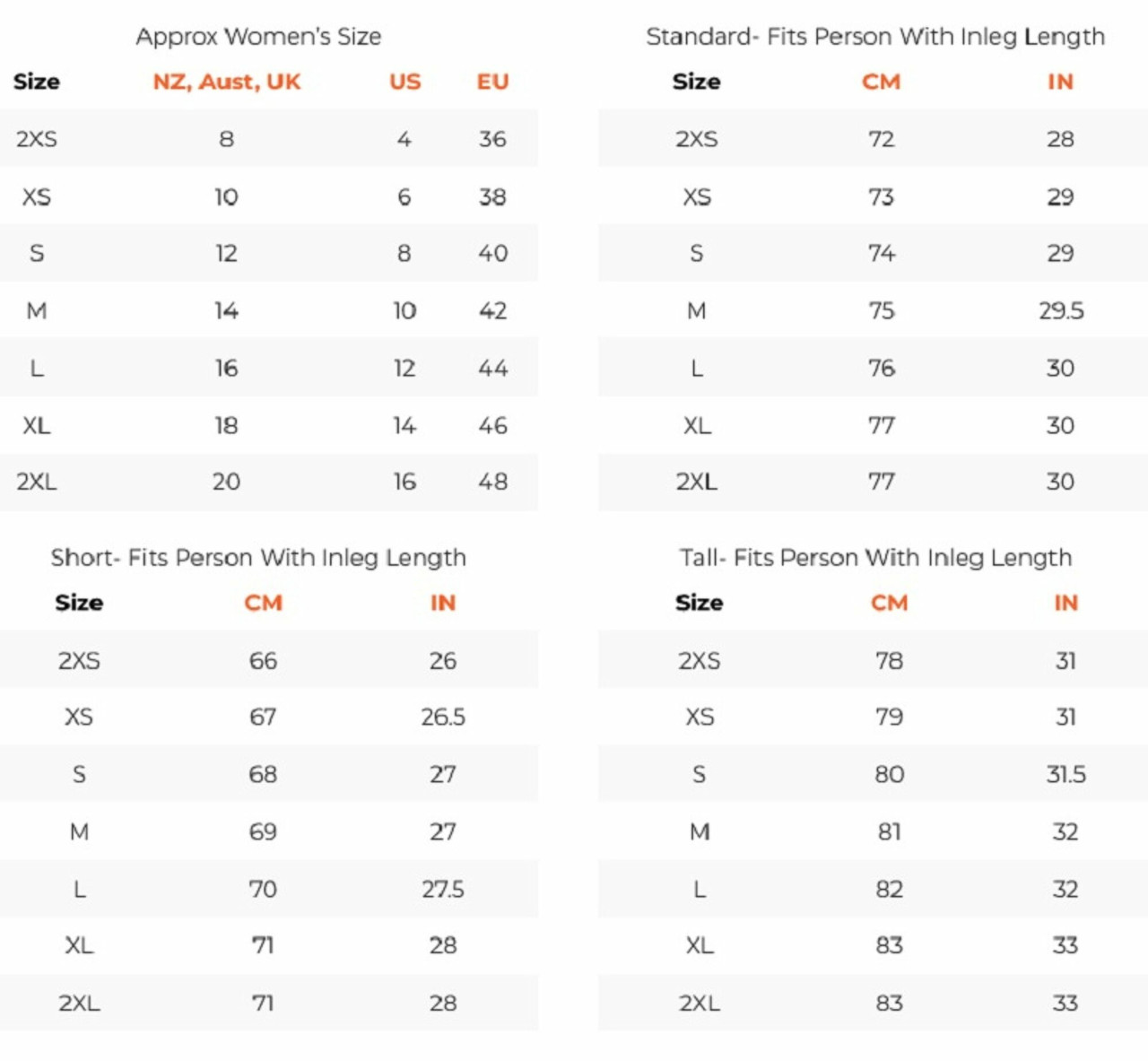Click the orange "EU" column header
1148x1061 pixels.
pyautogui.click(x=492, y=82)
